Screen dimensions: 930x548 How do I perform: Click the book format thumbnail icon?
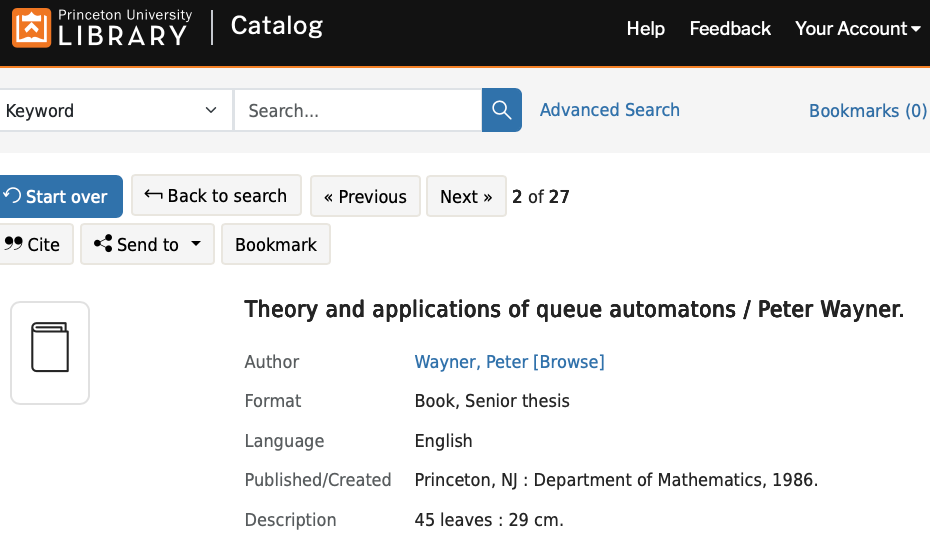50,353
